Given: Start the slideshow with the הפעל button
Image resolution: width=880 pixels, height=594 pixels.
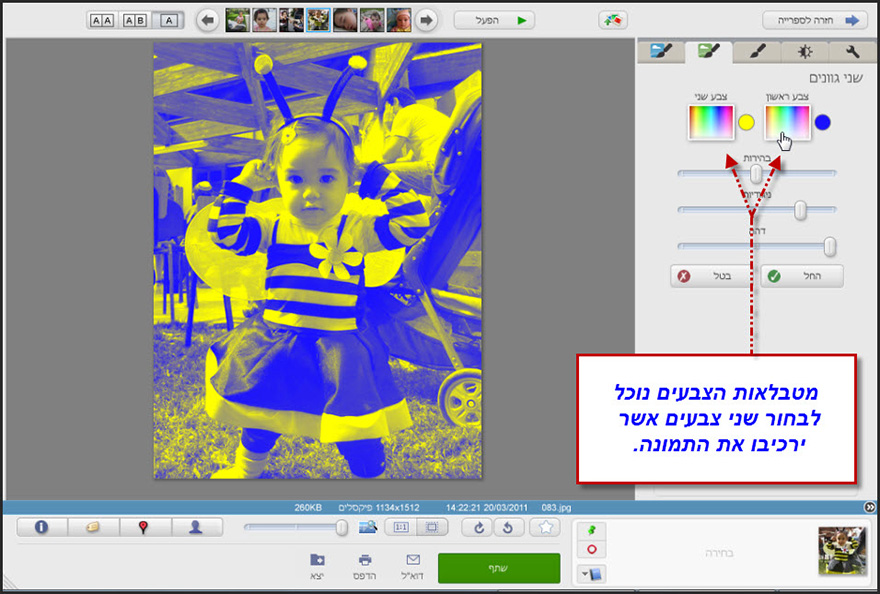Looking at the screenshot, I should pyautogui.click(x=494, y=20).
